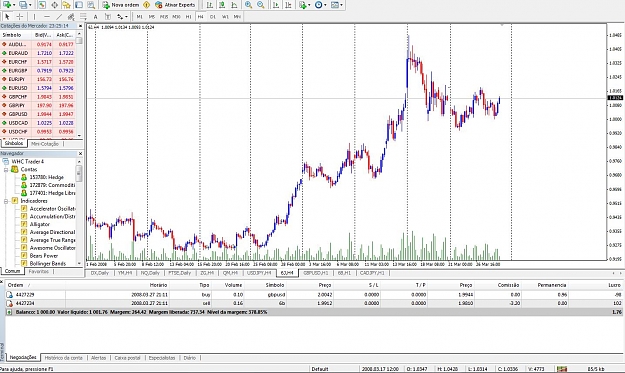Open the New Chart toolbar icon
The image size is (625, 373).
pyautogui.click(x=6, y=5)
